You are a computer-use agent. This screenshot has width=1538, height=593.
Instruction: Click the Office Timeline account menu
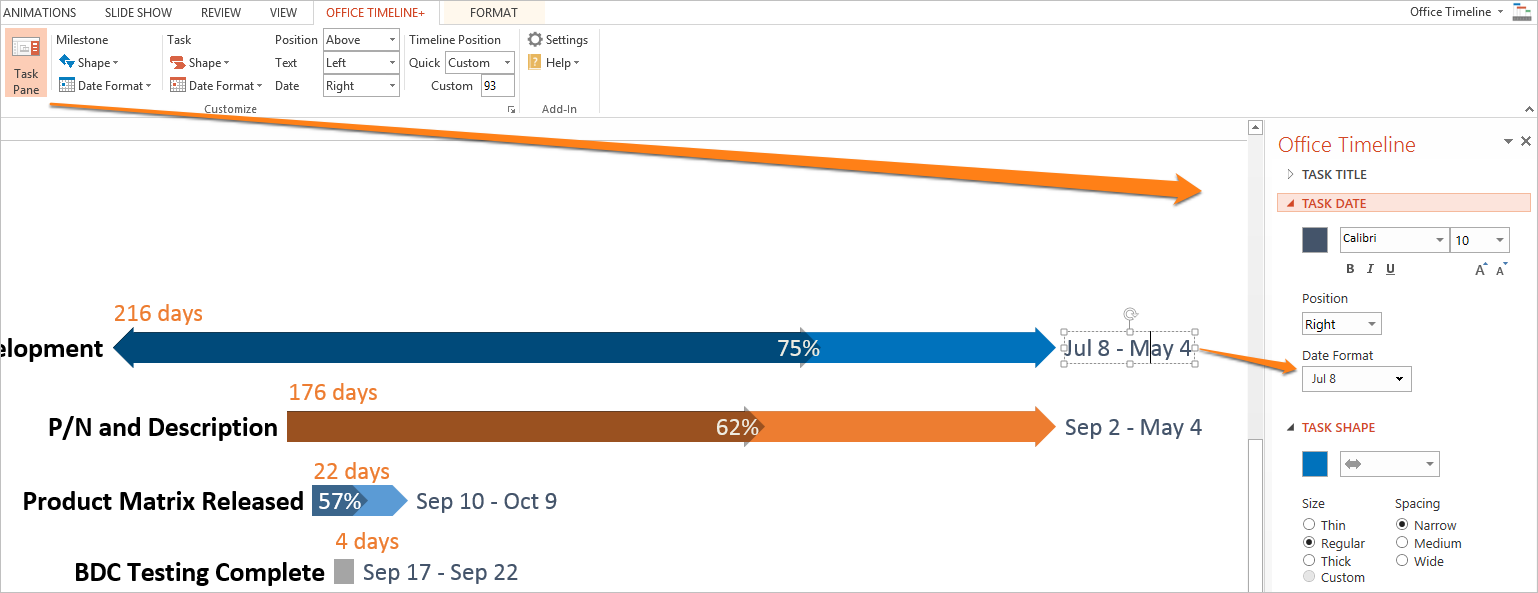click(x=1456, y=12)
